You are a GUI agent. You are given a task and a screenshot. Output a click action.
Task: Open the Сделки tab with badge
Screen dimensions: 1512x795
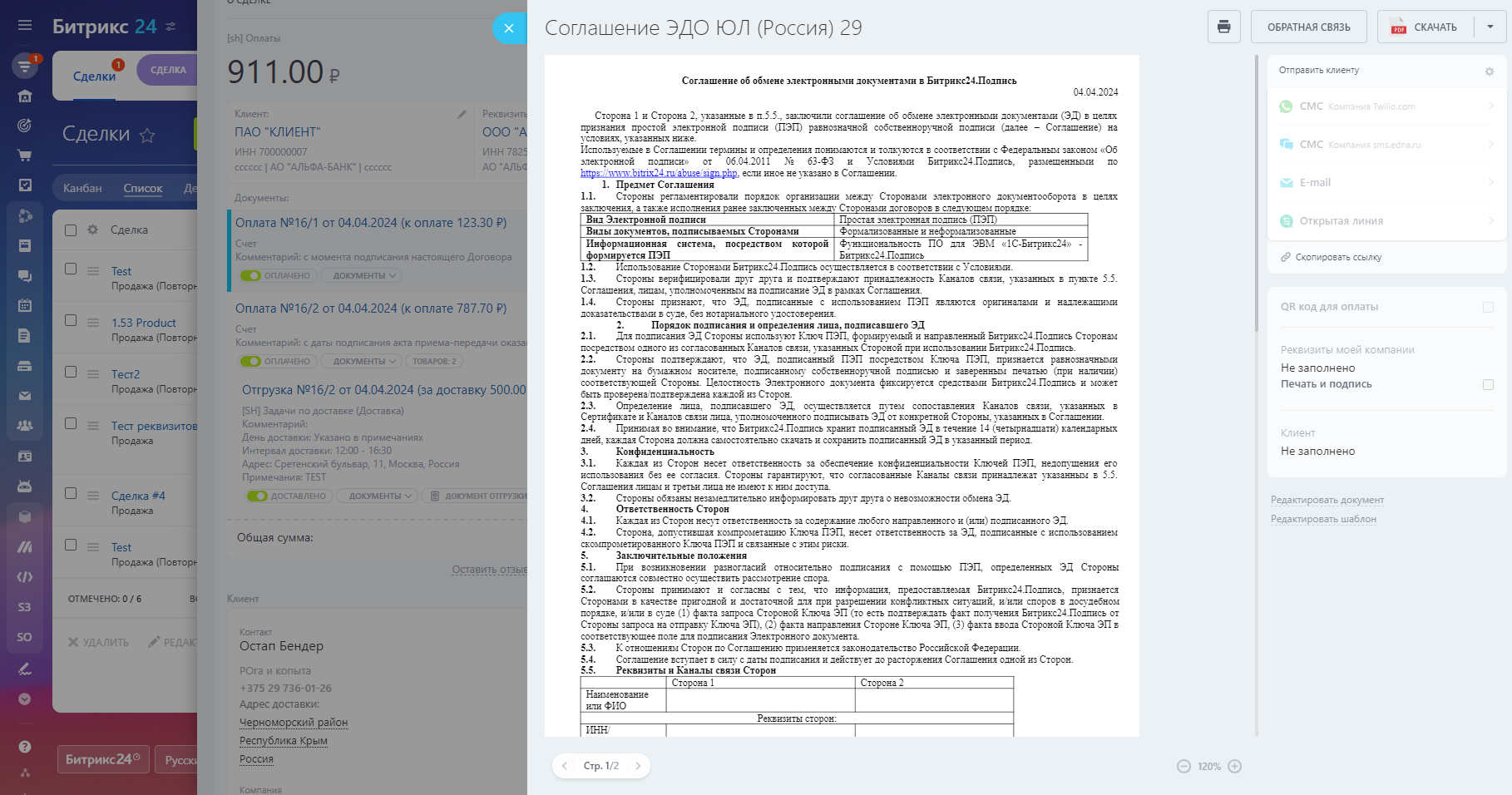click(x=94, y=76)
